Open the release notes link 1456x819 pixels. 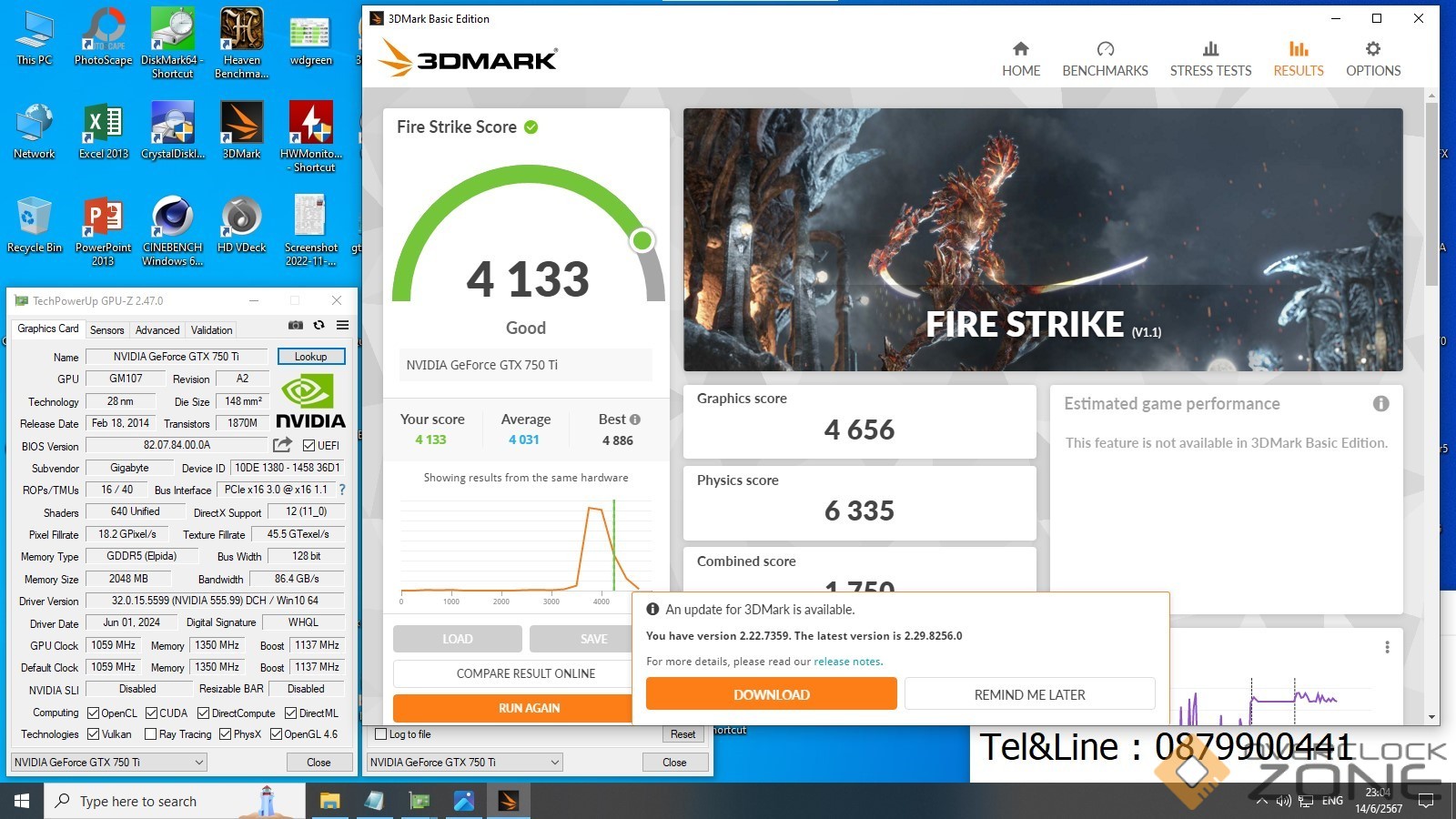848,662
